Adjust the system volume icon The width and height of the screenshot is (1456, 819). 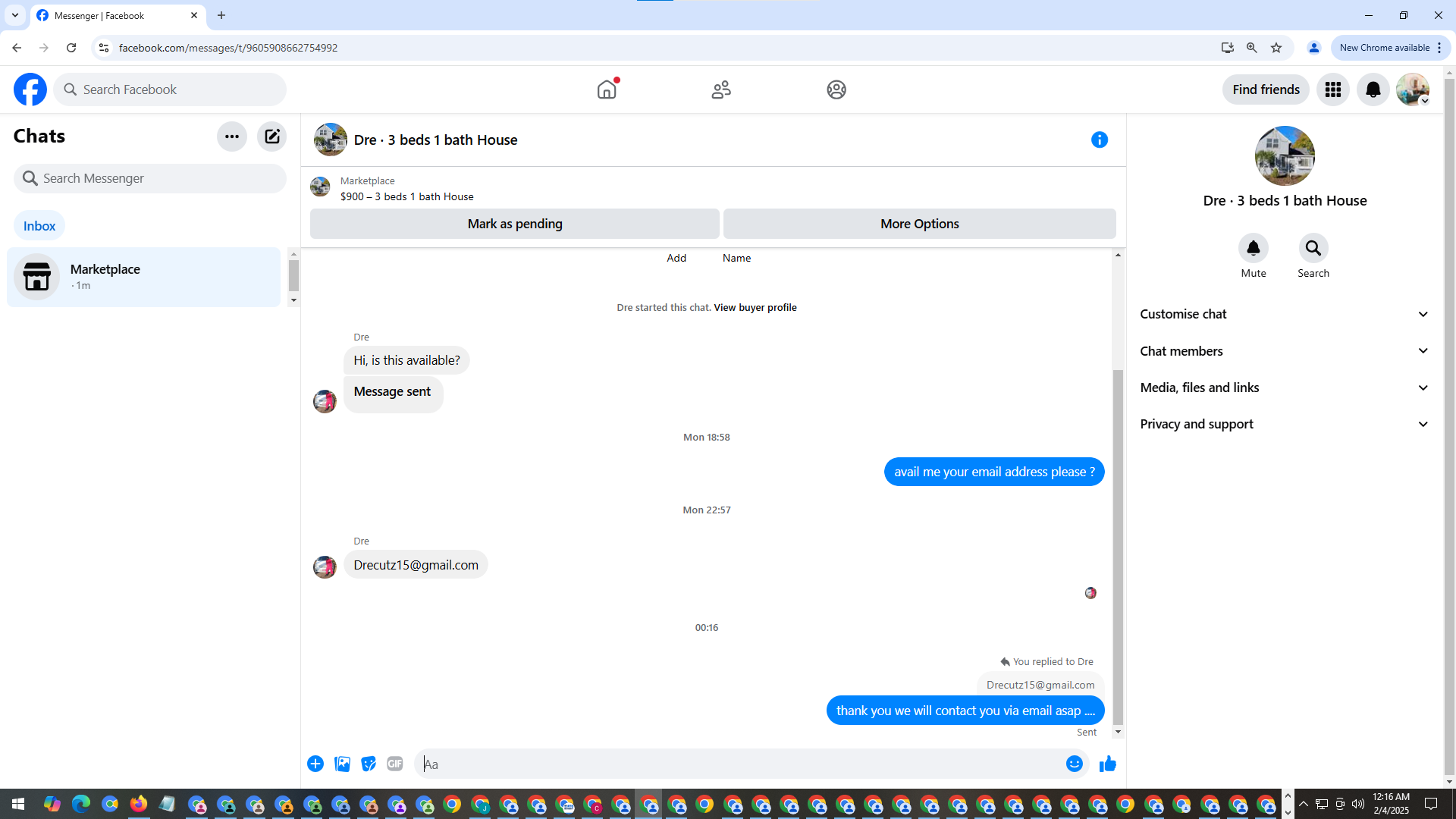1358,804
